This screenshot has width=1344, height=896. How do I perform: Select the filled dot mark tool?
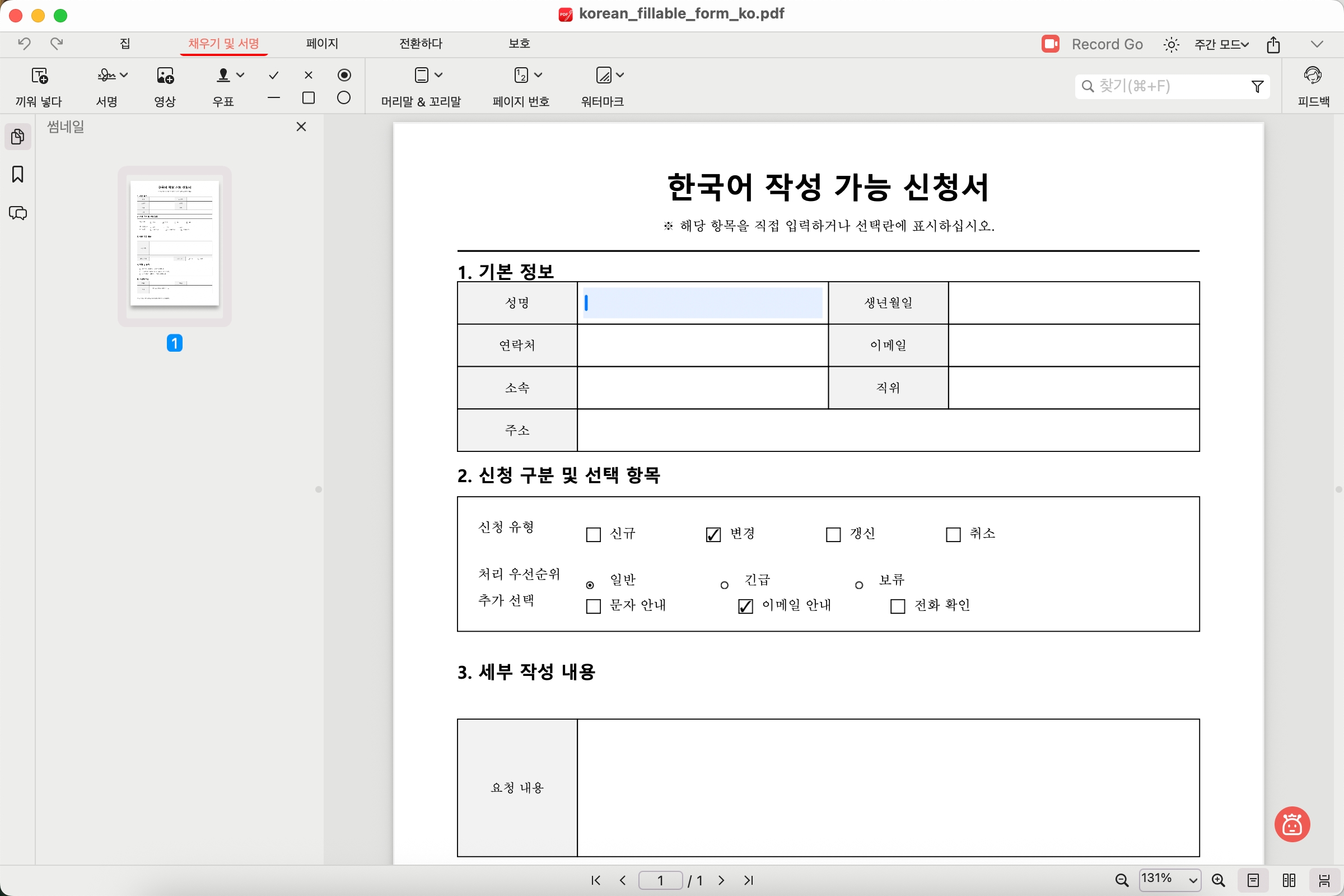344,76
